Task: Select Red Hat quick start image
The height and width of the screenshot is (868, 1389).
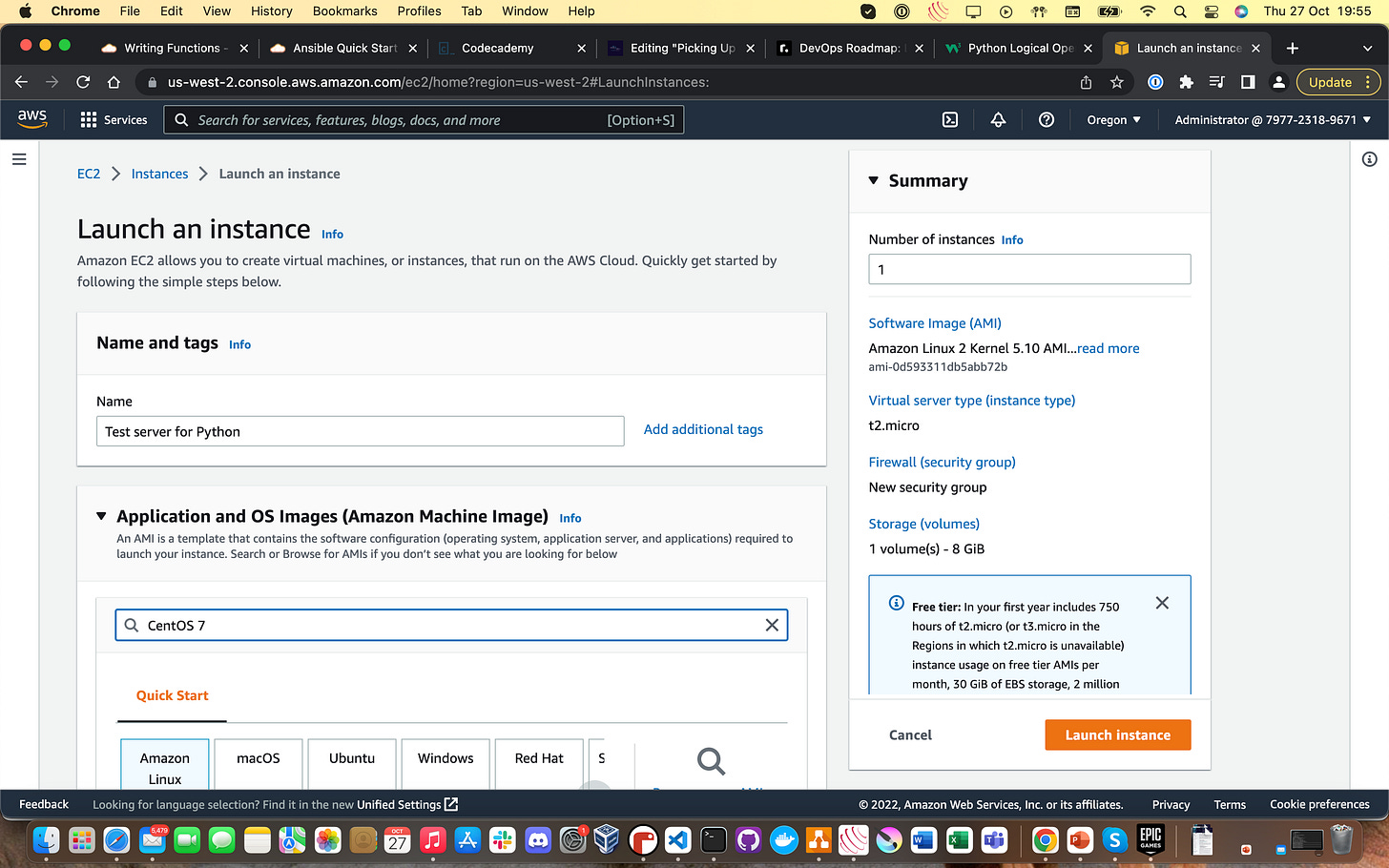Action: point(539,764)
